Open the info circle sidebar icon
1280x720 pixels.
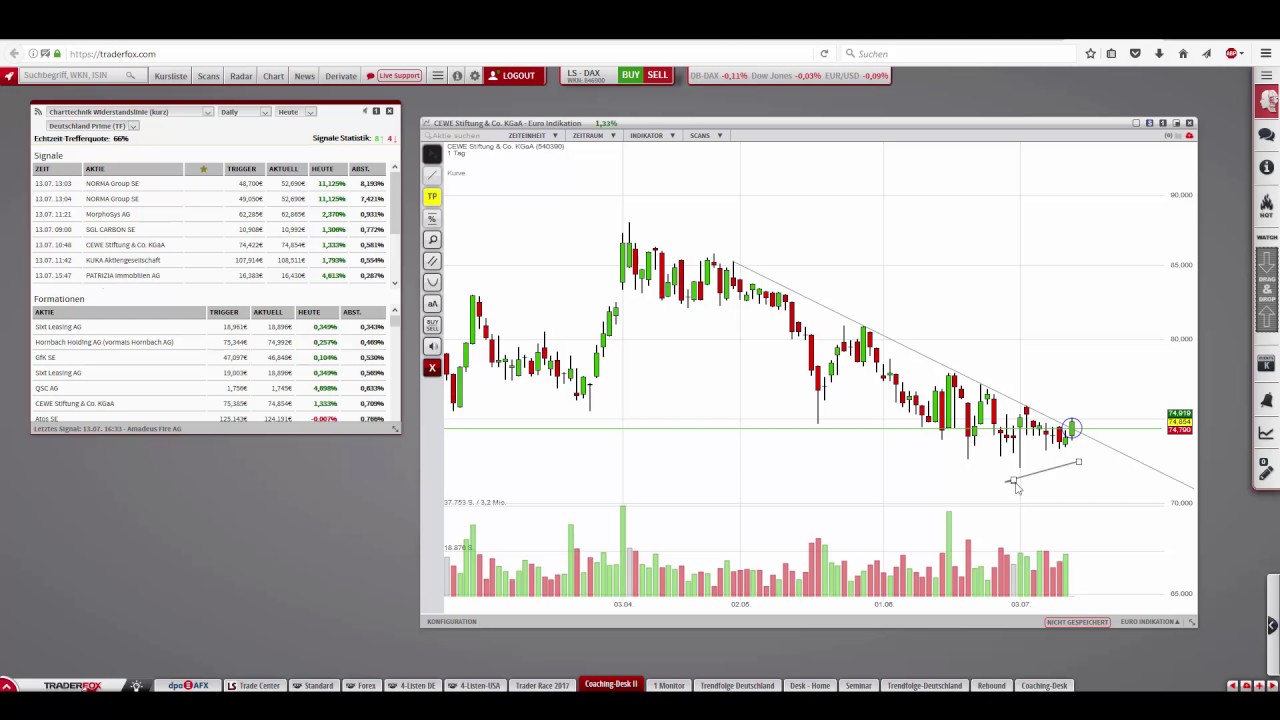pos(1266,167)
